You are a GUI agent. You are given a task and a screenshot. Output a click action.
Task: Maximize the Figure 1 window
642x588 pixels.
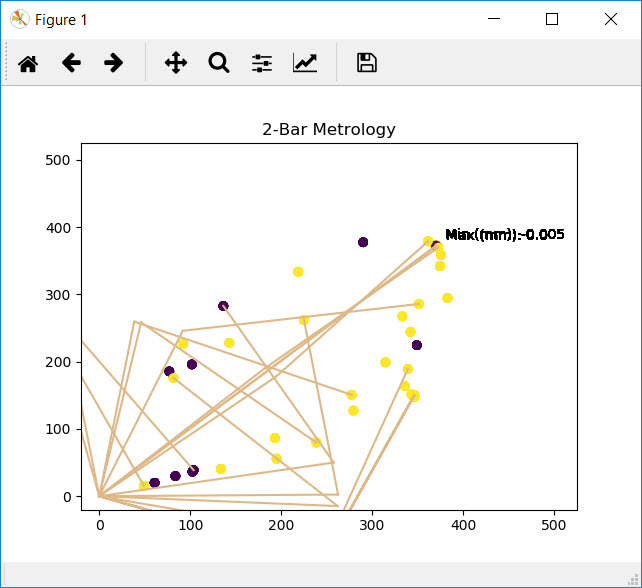click(551, 19)
